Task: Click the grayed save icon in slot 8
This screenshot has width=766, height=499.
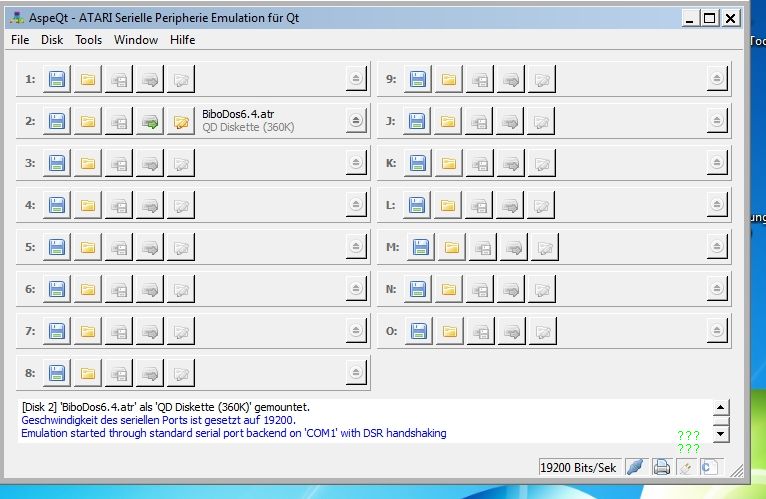Action: [x=119, y=373]
